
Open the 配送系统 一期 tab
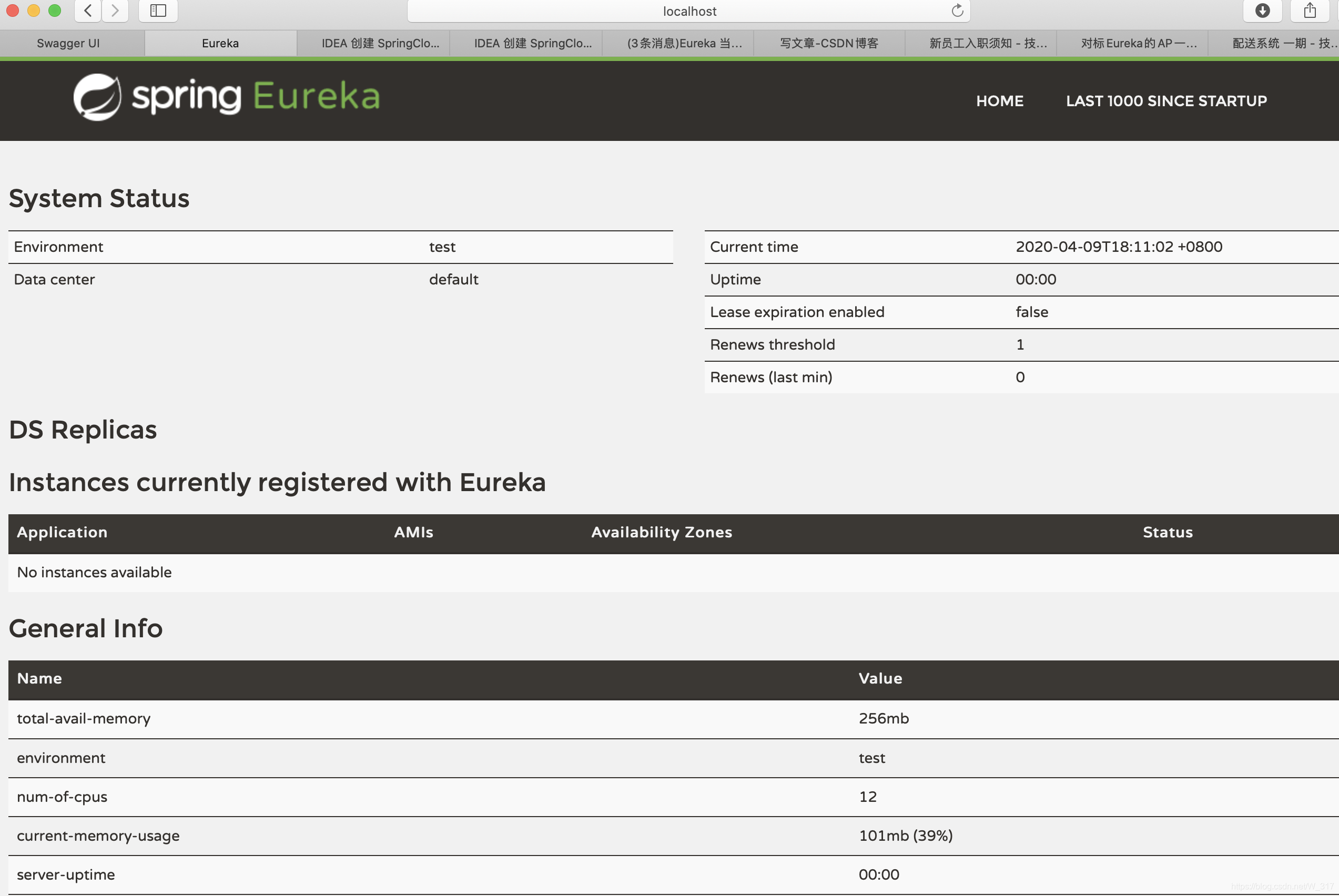tap(1284, 44)
